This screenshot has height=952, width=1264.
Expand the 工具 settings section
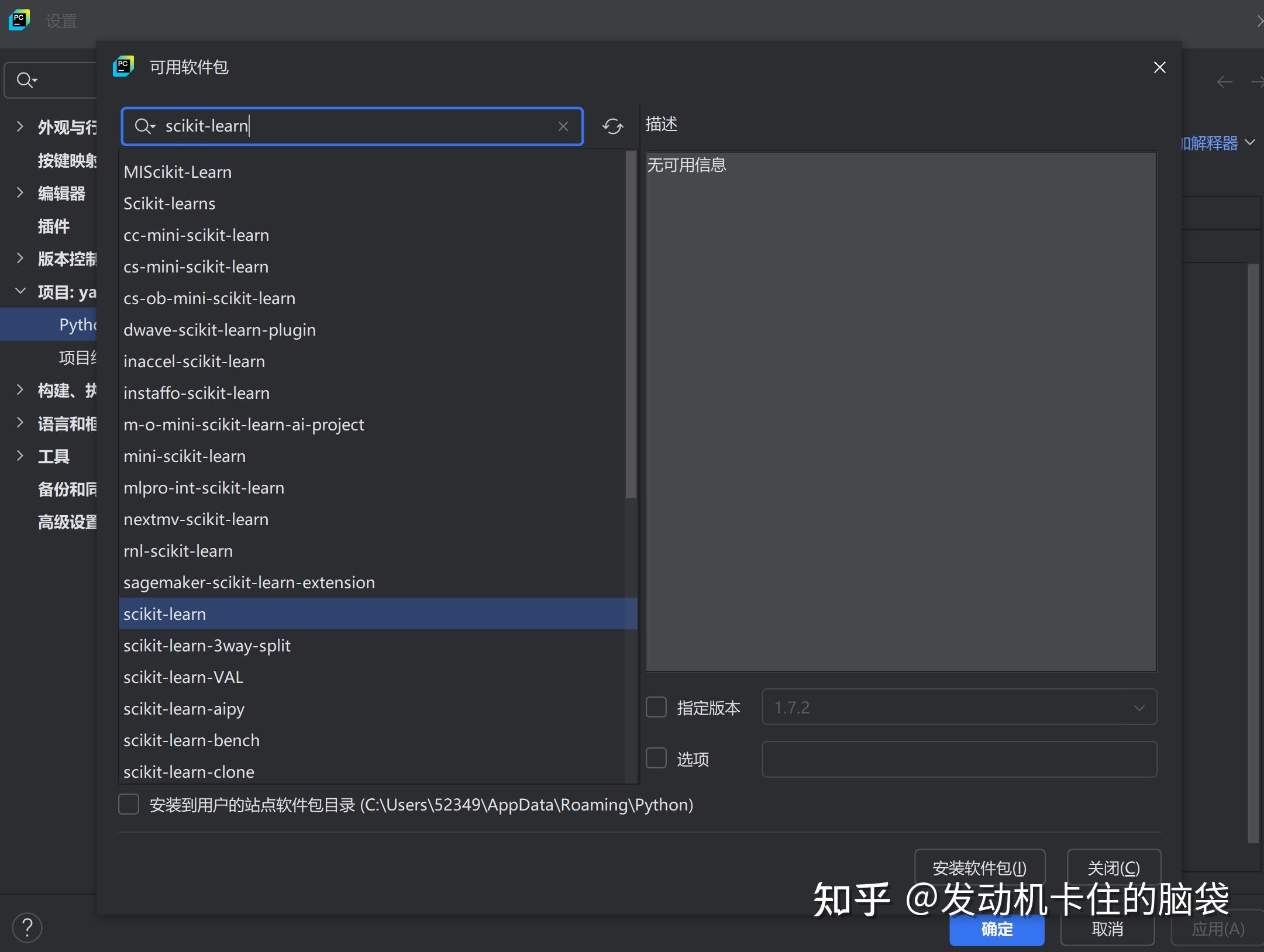point(20,456)
